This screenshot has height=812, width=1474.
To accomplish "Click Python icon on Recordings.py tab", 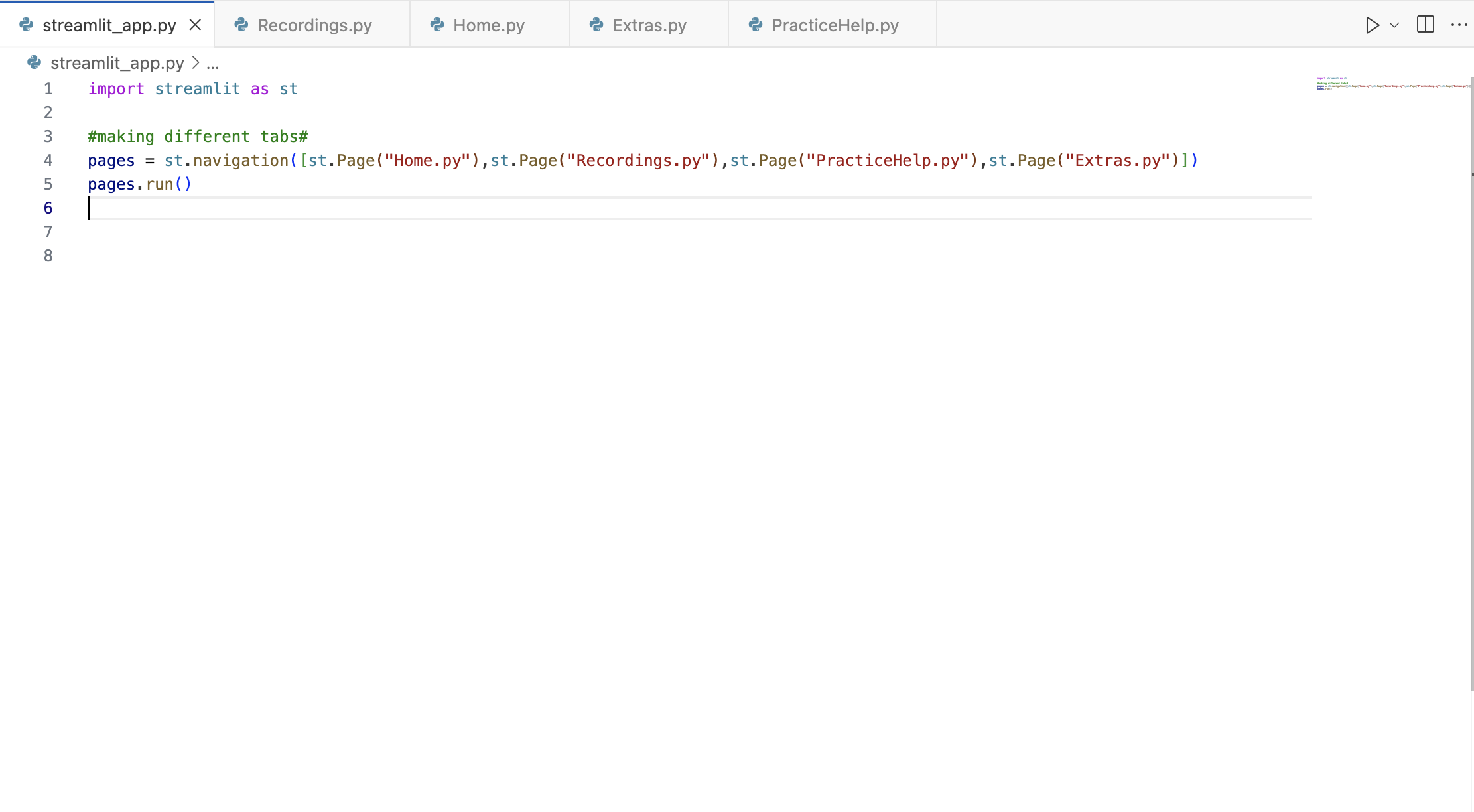I will (x=241, y=25).
